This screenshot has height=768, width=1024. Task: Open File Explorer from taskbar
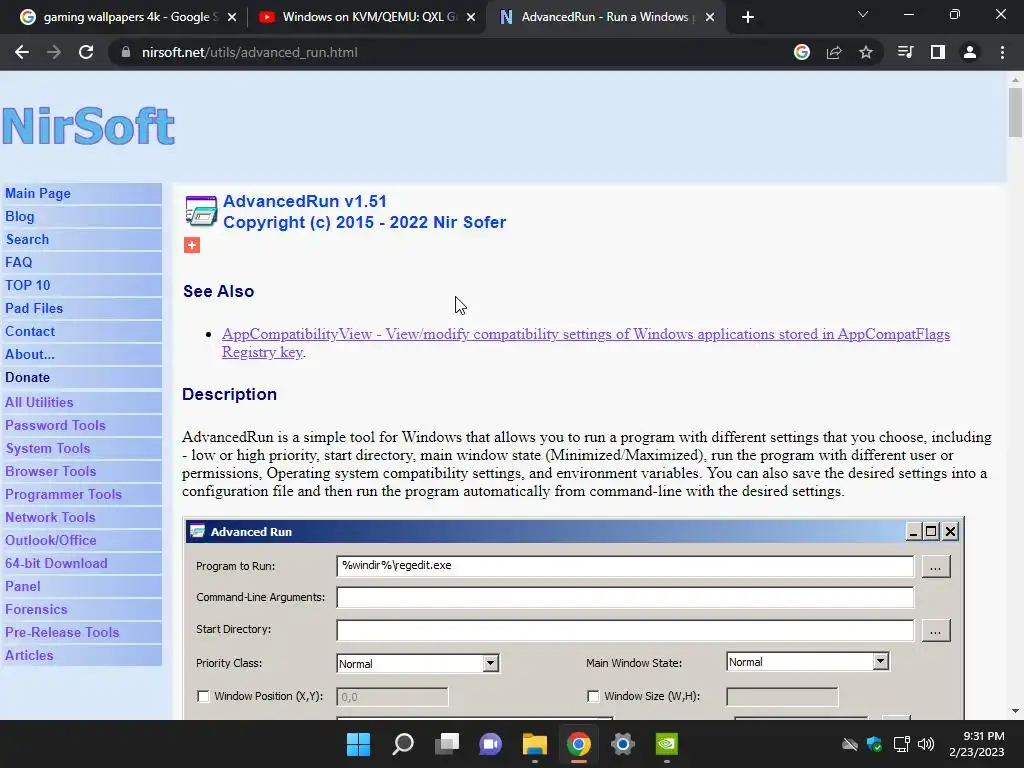click(x=535, y=744)
